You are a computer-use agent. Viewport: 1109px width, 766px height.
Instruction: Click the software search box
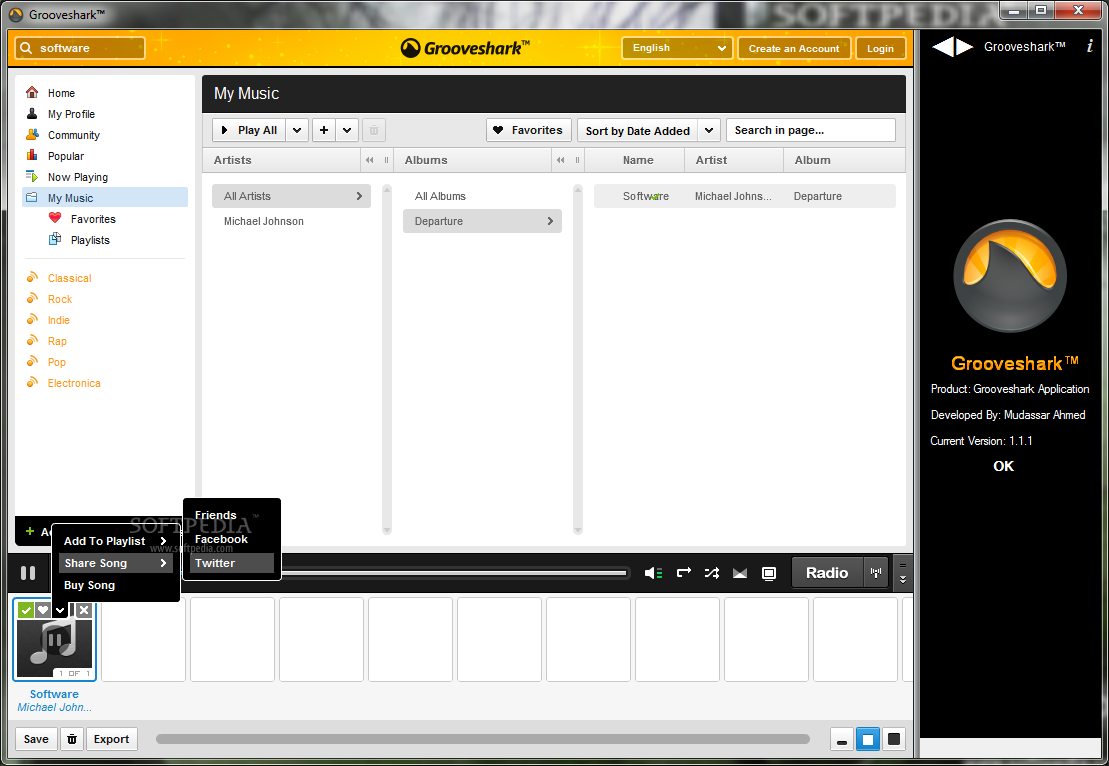tap(80, 48)
